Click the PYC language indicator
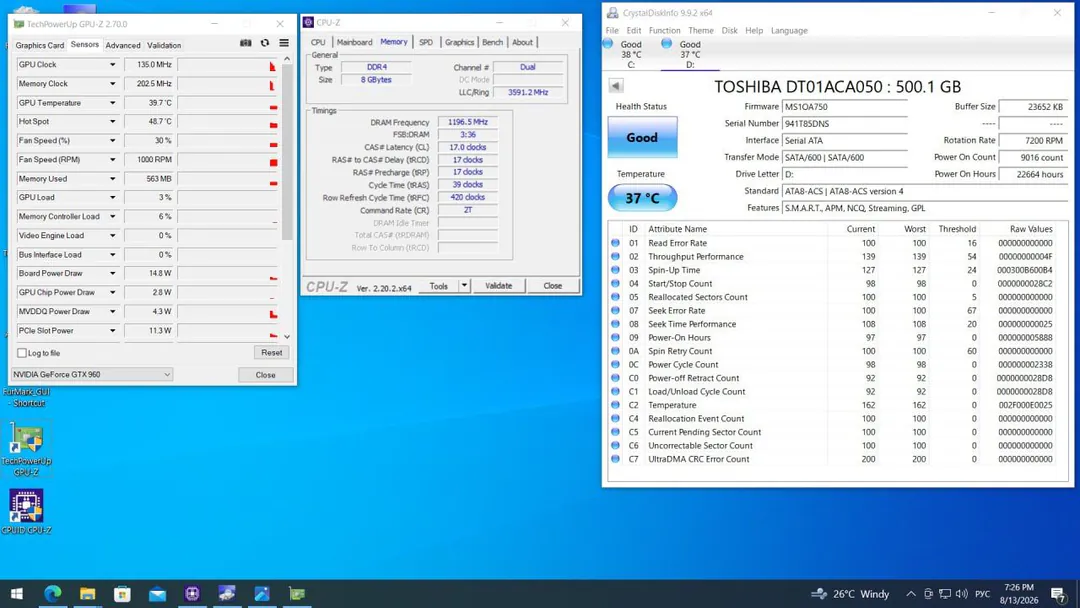Screen dimensions: 1080x608 coord(983,594)
